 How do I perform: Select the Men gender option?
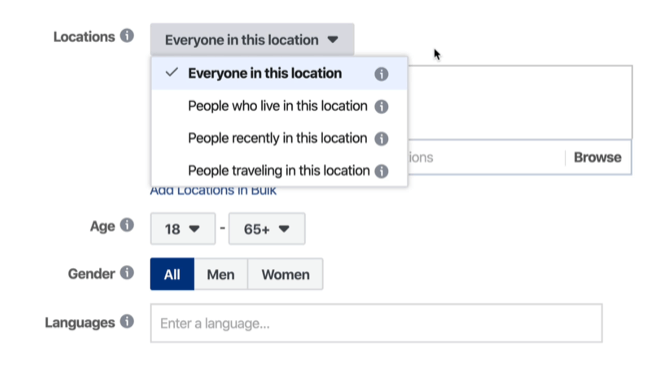coord(221,274)
